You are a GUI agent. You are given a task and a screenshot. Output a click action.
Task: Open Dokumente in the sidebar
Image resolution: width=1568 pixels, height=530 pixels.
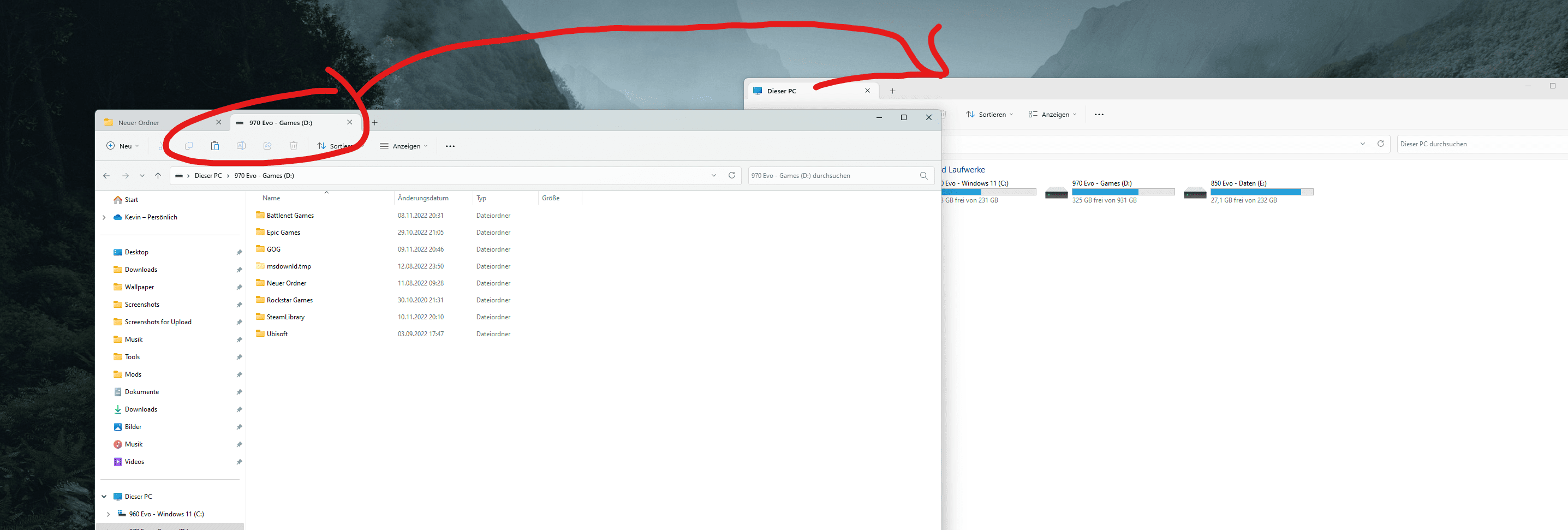pos(142,392)
